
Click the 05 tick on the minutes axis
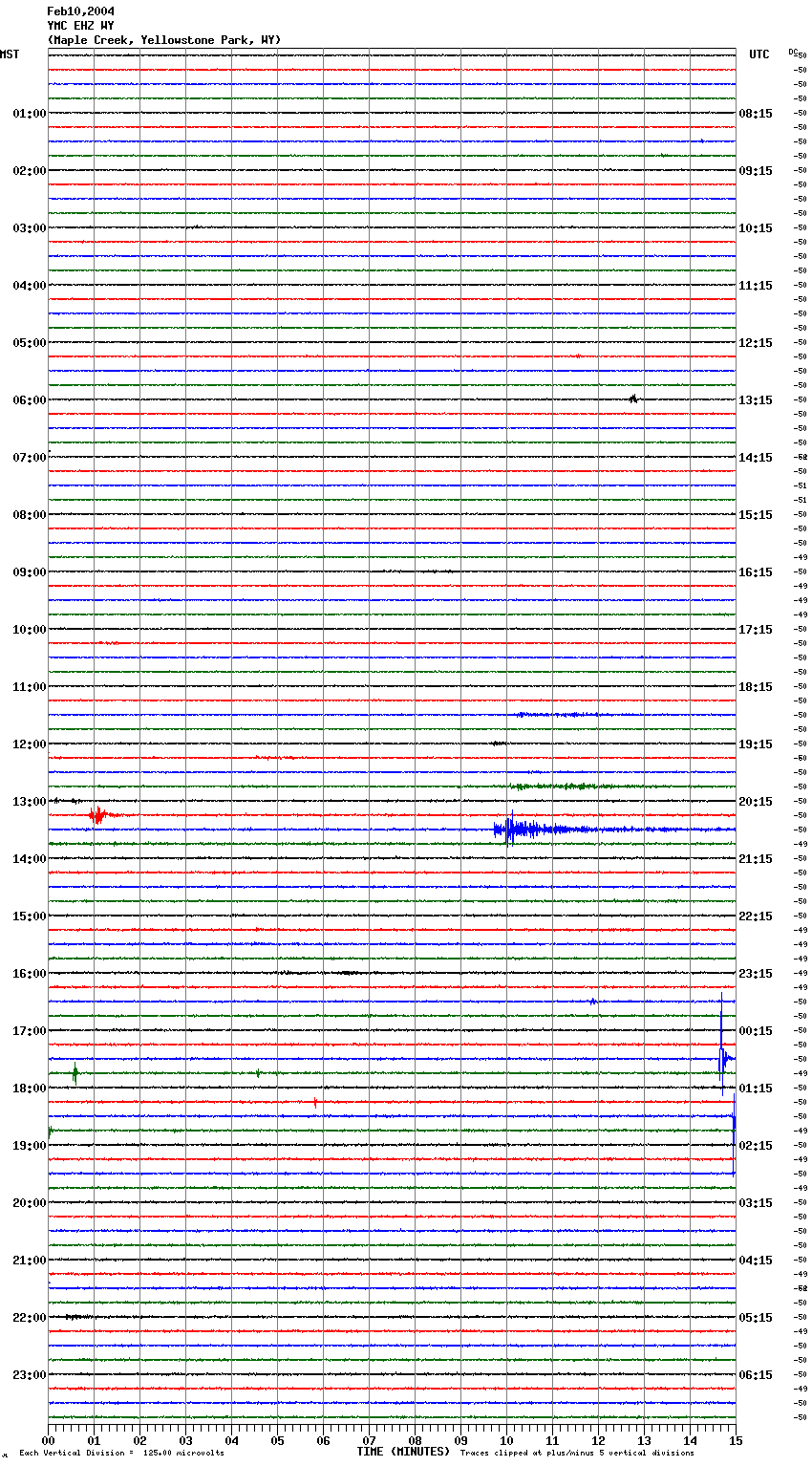click(x=277, y=1440)
